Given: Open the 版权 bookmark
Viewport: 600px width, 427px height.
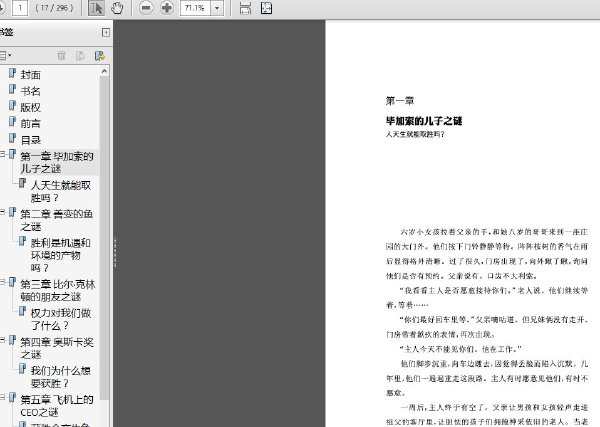Looking at the screenshot, I should (x=31, y=108).
